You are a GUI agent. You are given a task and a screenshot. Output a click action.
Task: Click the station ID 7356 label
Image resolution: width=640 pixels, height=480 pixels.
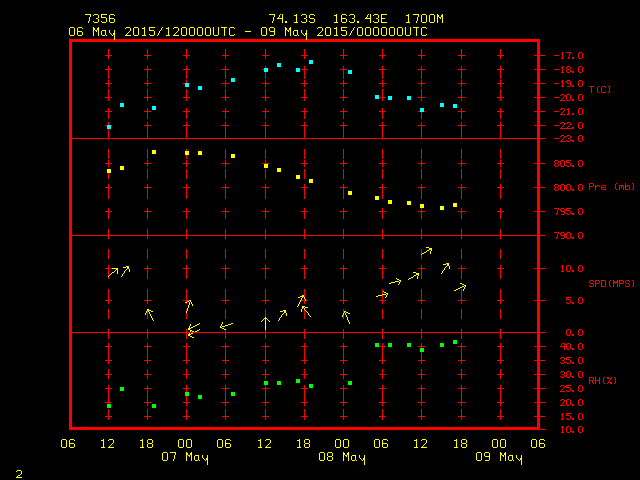point(99,19)
